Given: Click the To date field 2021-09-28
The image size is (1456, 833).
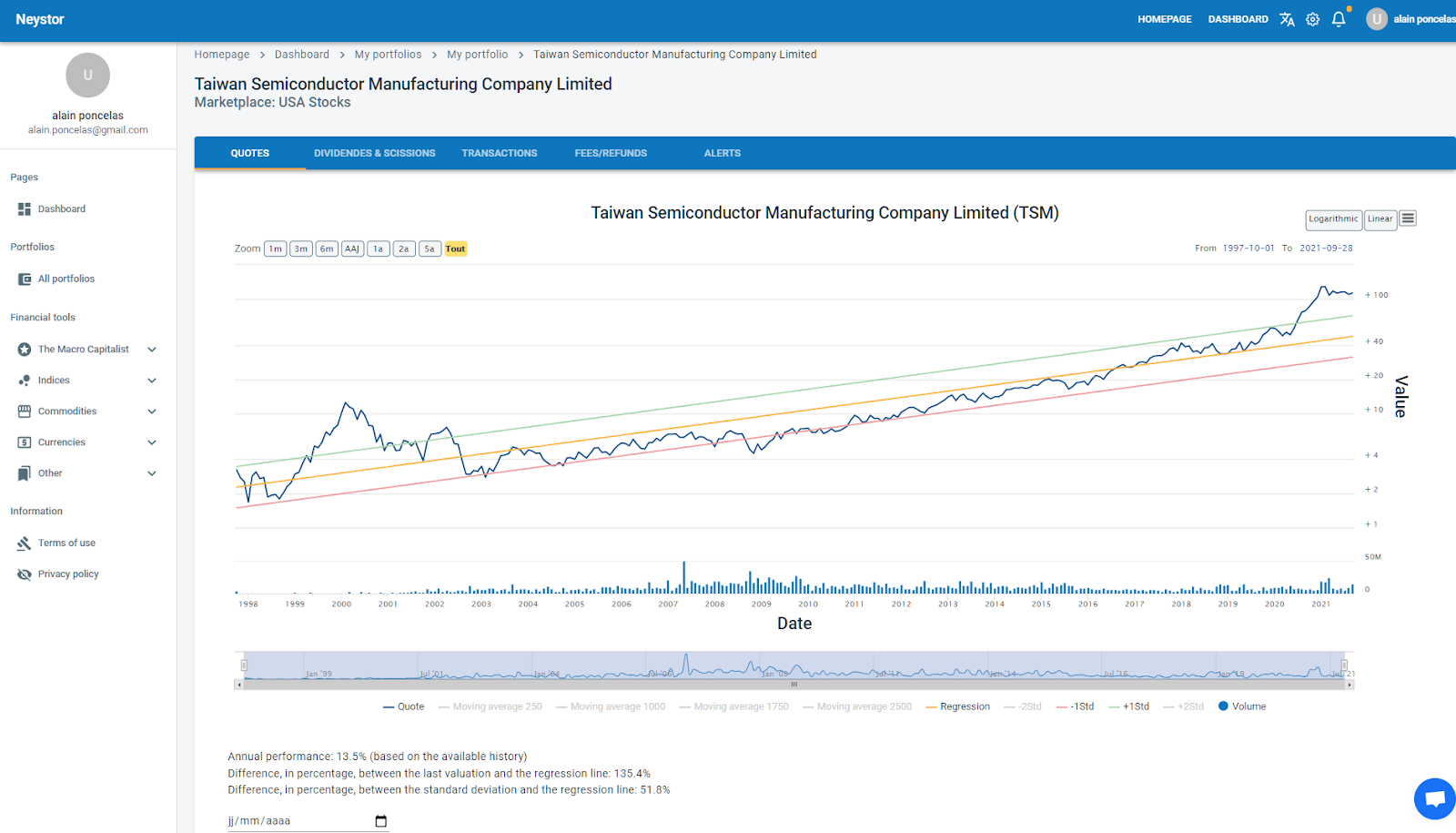Looking at the screenshot, I should pos(1326,249).
